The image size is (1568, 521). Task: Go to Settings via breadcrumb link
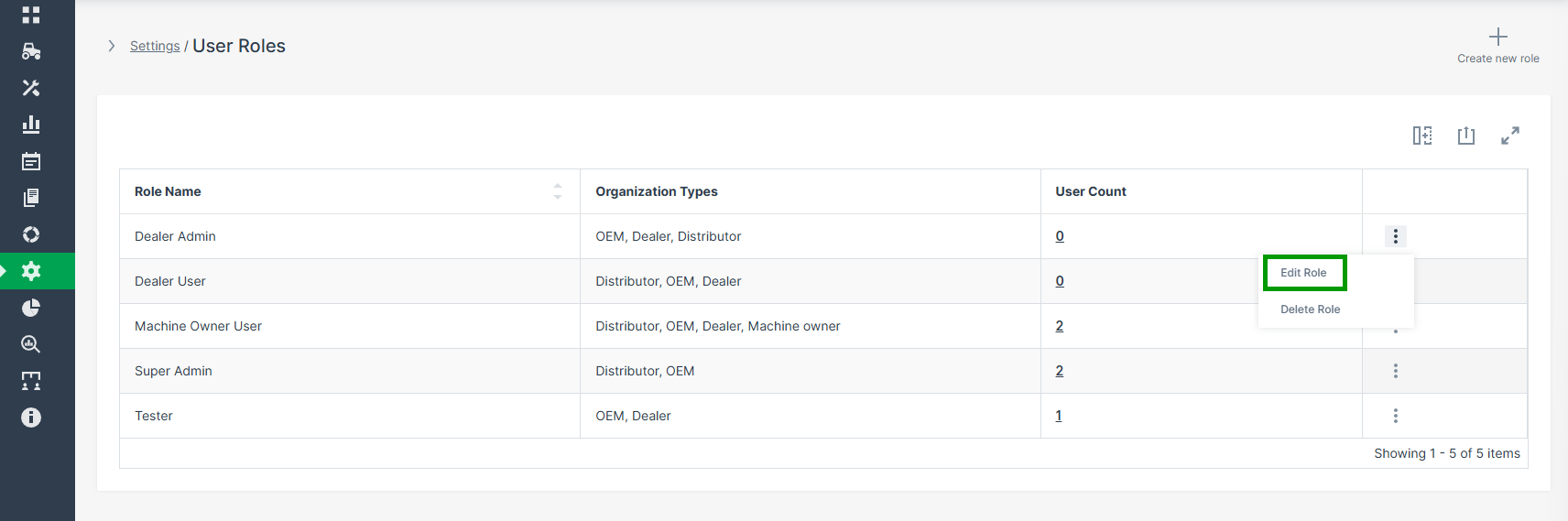point(155,46)
